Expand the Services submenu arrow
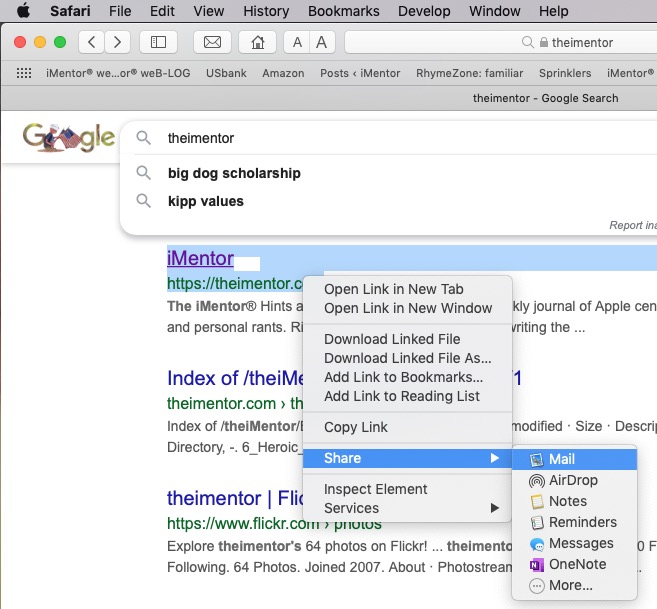The width and height of the screenshot is (657, 609). coord(495,508)
